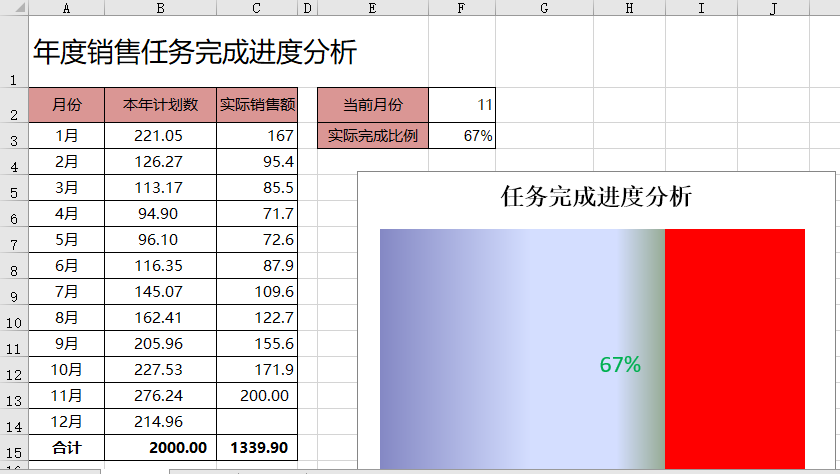Select the column B header

pyautogui.click(x=160, y=8)
